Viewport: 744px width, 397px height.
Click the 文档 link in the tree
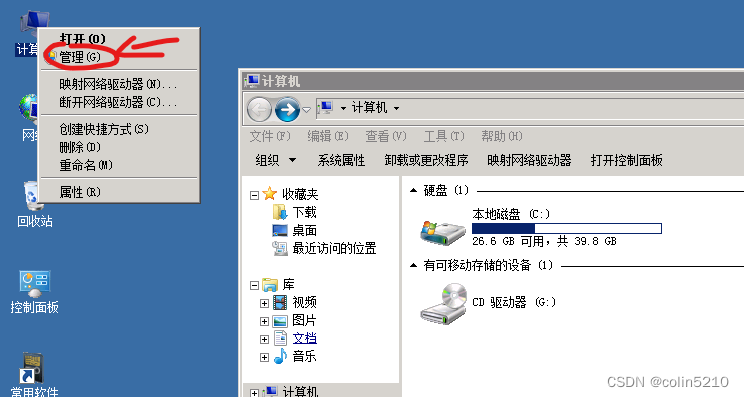[304, 339]
